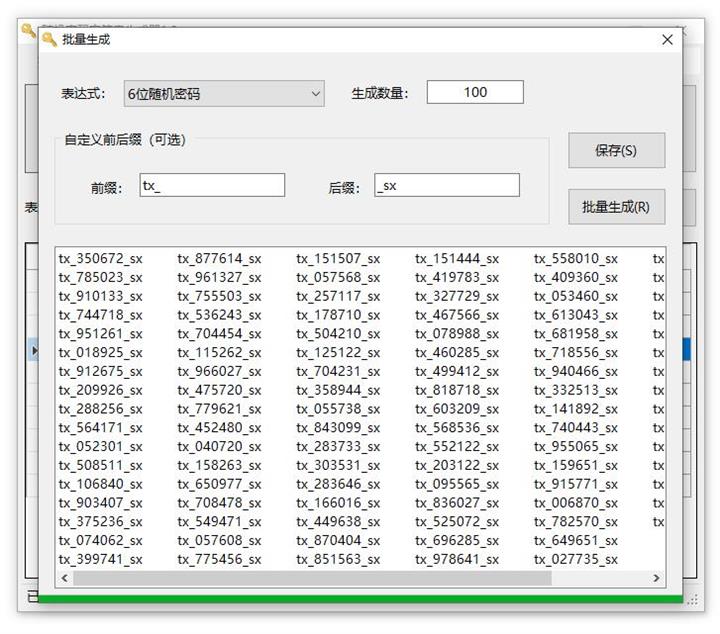The height and width of the screenshot is (634, 720).
Task: Select password tx_877614_sx in the list
Action: (x=219, y=259)
